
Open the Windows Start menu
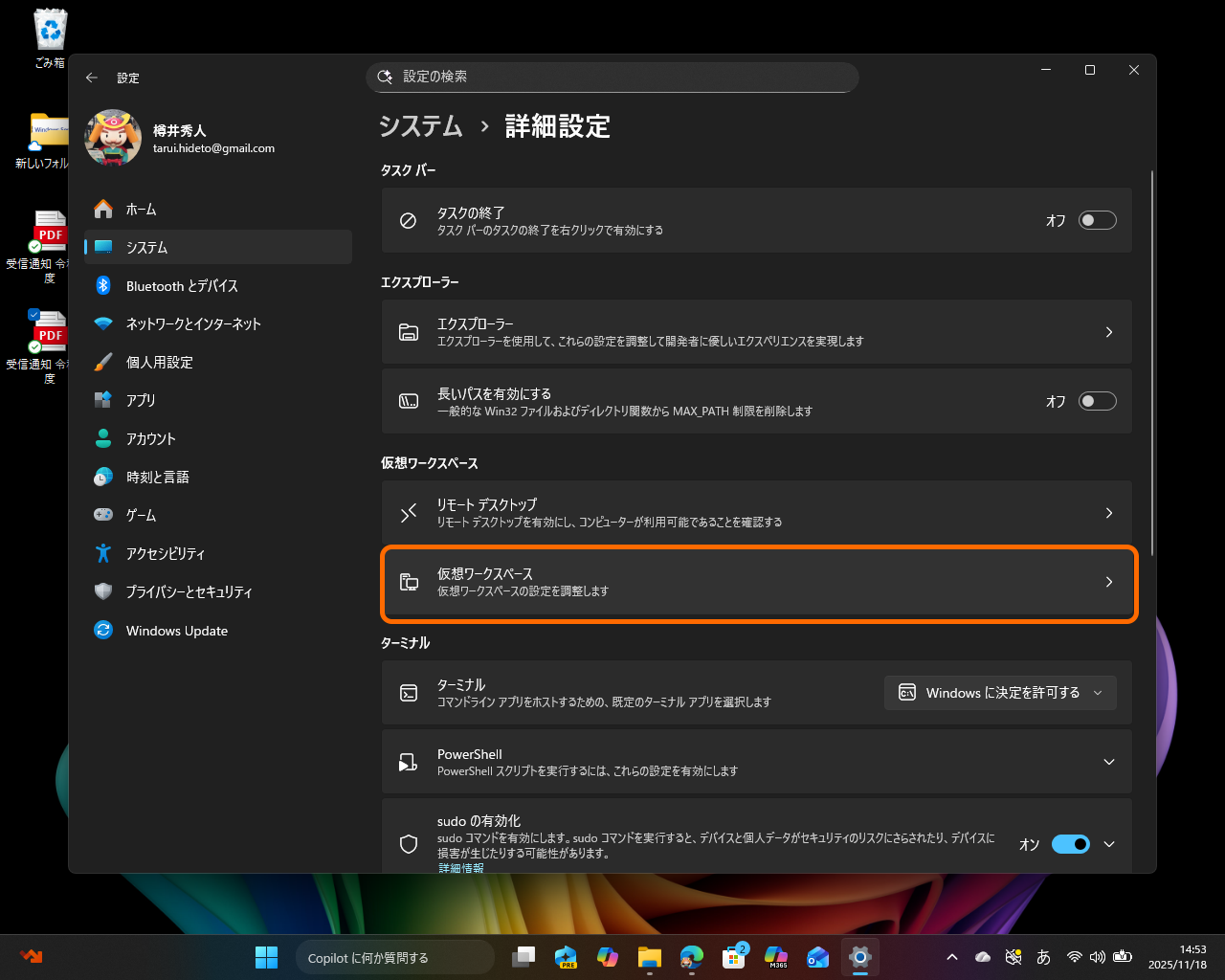point(266,957)
